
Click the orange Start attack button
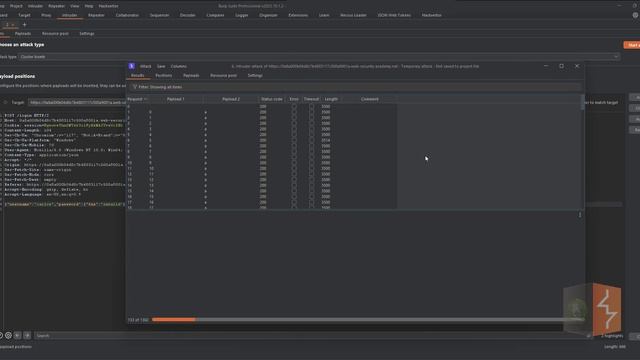(x=632, y=45)
